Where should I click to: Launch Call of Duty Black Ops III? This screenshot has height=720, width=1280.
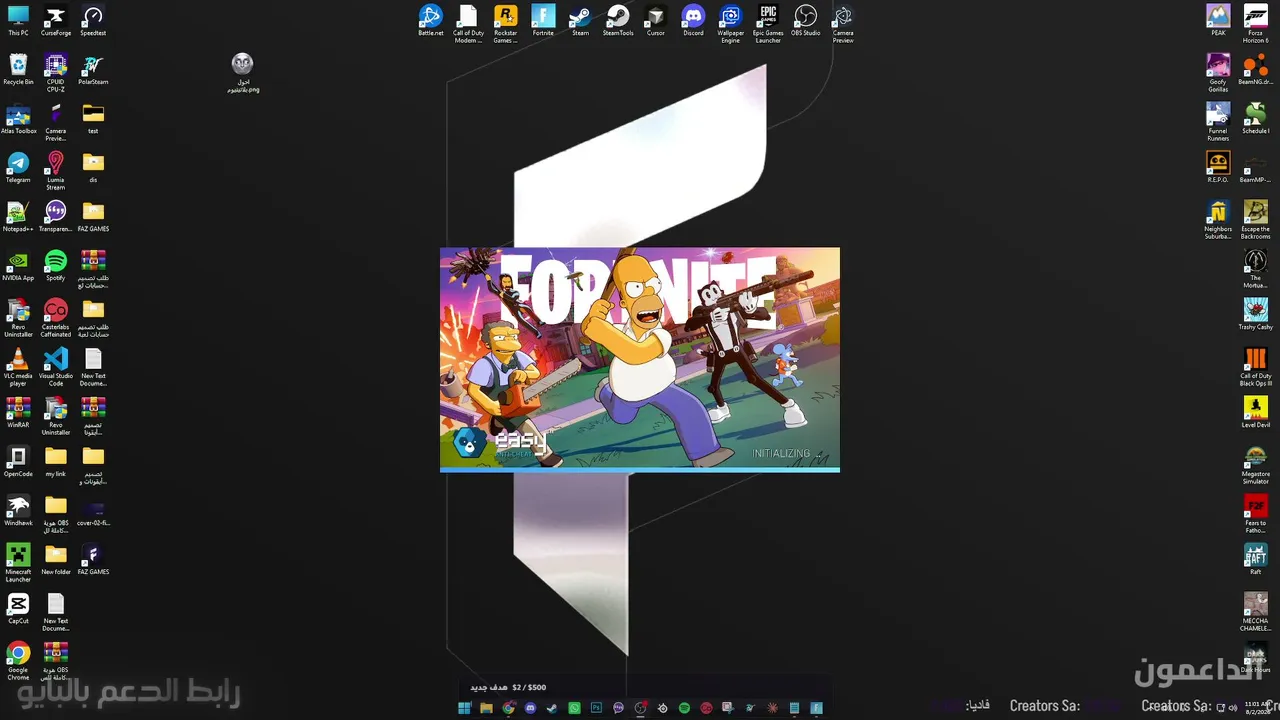click(x=1255, y=367)
